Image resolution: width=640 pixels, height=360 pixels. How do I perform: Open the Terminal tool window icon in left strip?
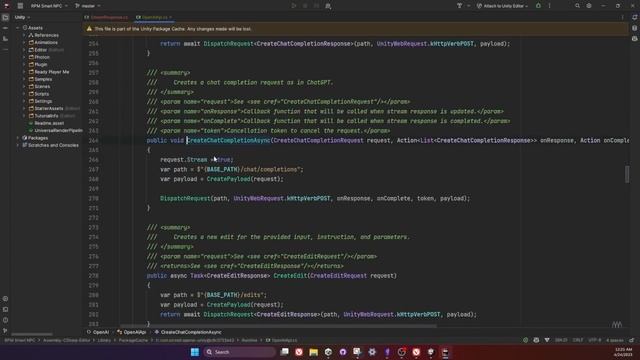click(5, 309)
